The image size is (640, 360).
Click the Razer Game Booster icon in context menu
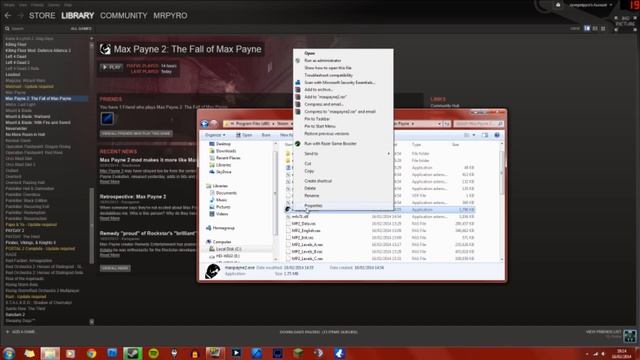coord(298,144)
